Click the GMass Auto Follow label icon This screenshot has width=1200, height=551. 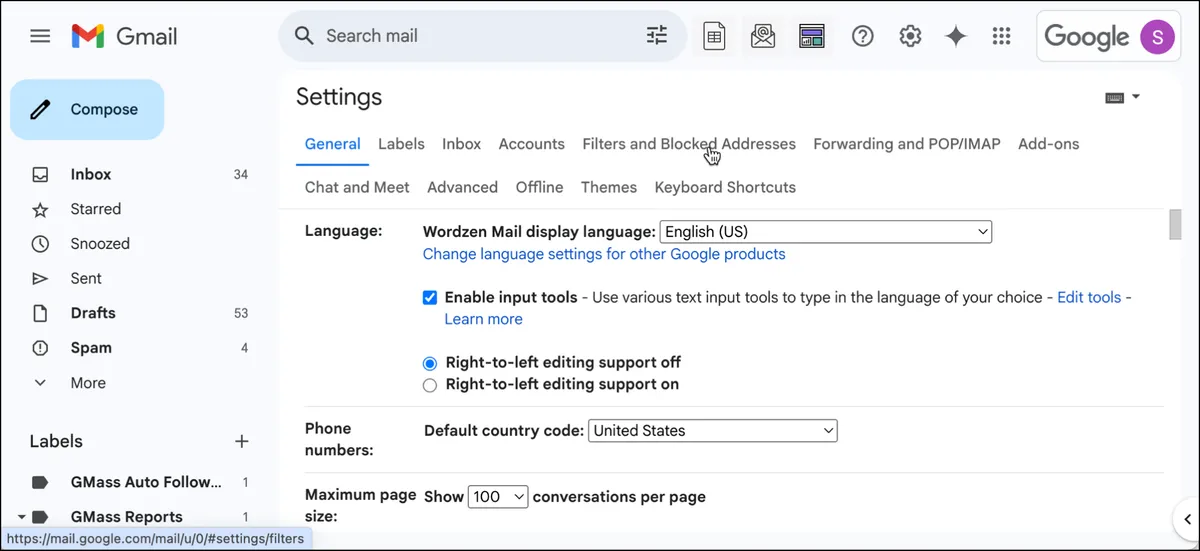(x=40, y=482)
